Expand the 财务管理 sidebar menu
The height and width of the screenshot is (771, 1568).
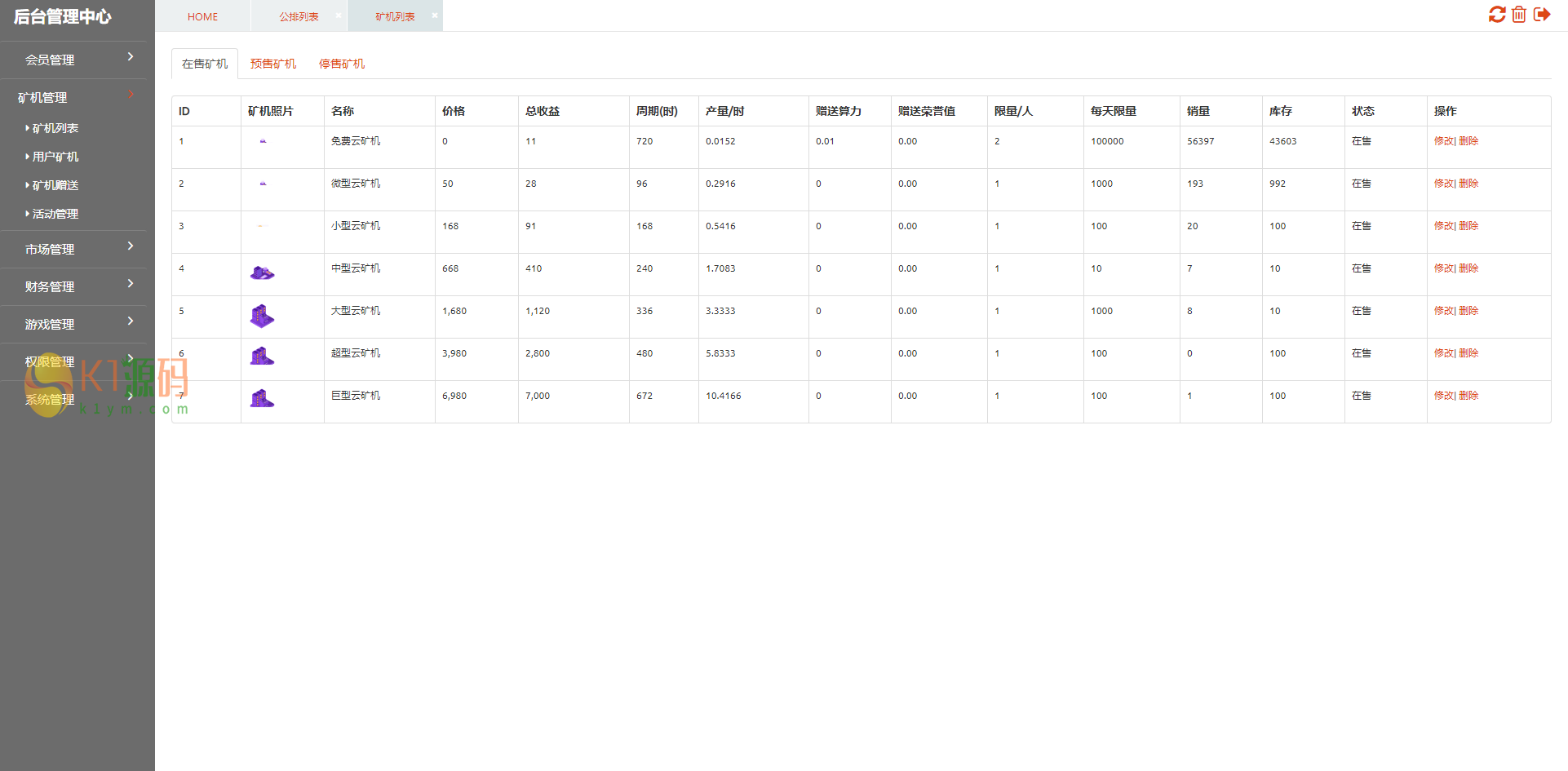(x=73, y=286)
